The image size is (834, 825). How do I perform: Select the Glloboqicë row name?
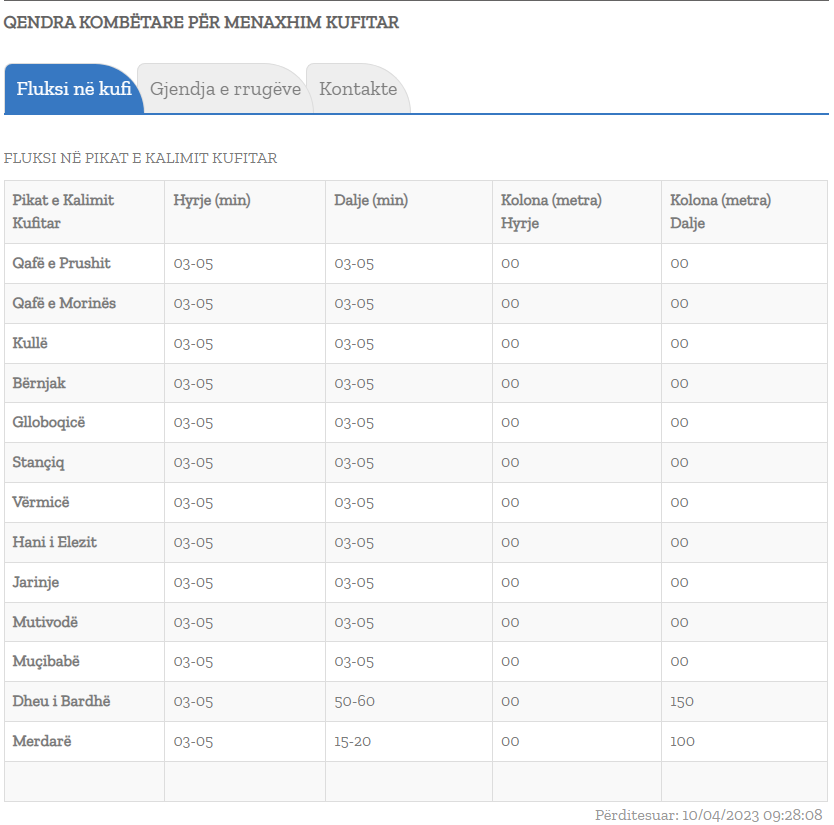tap(49, 423)
